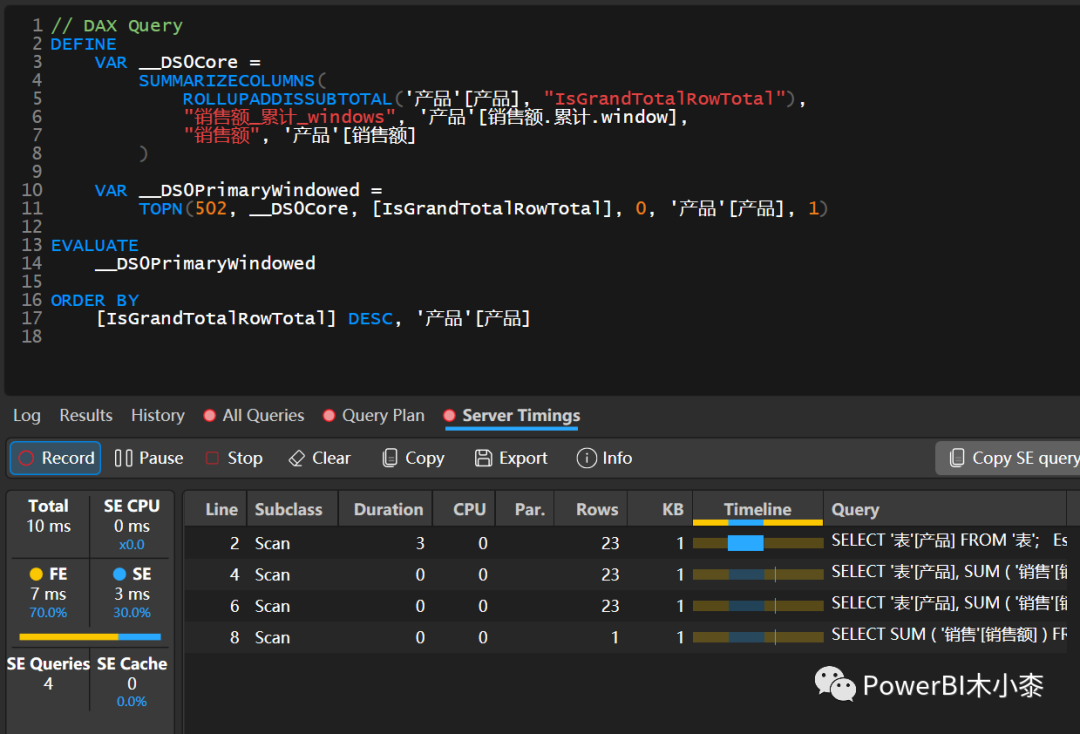Image resolution: width=1080 pixels, height=734 pixels.
Task: Show the Query Plan tab
Action: click(x=374, y=416)
